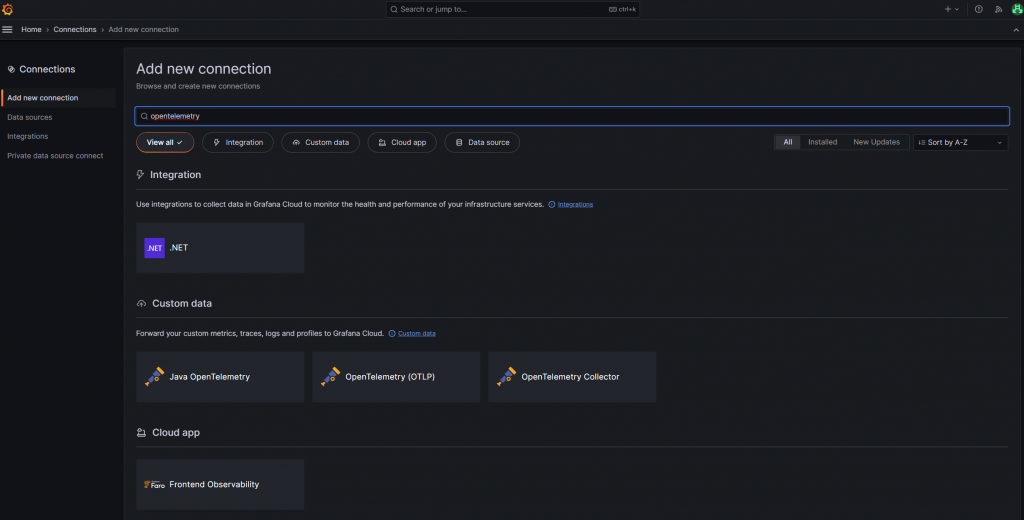The width and height of the screenshot is (1024, 520).
Task: Filter by Cloud app chip
Action: click(402, 142)
